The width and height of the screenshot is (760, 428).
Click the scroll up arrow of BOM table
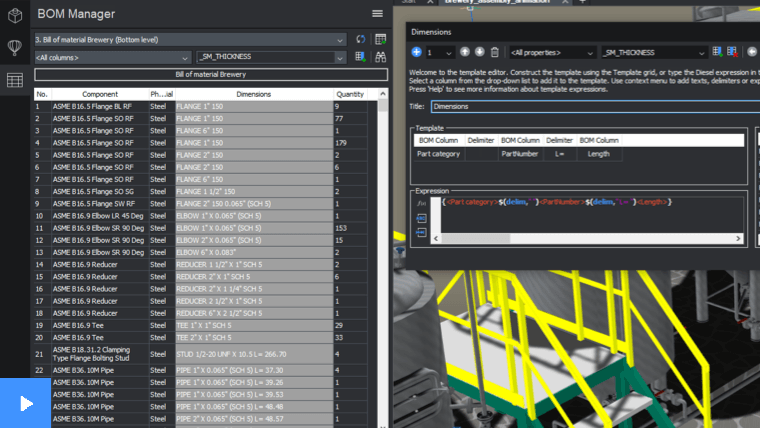(x=383, y=94)
